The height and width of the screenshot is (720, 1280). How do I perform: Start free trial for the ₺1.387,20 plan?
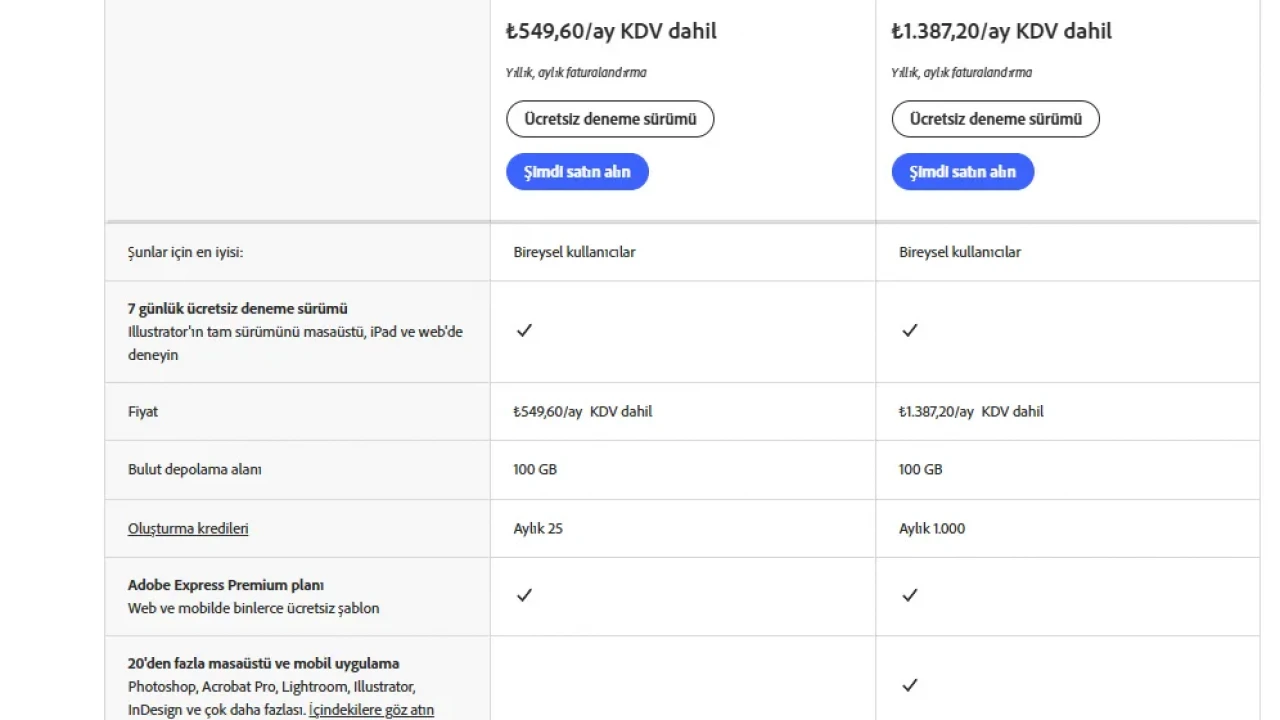995,119
